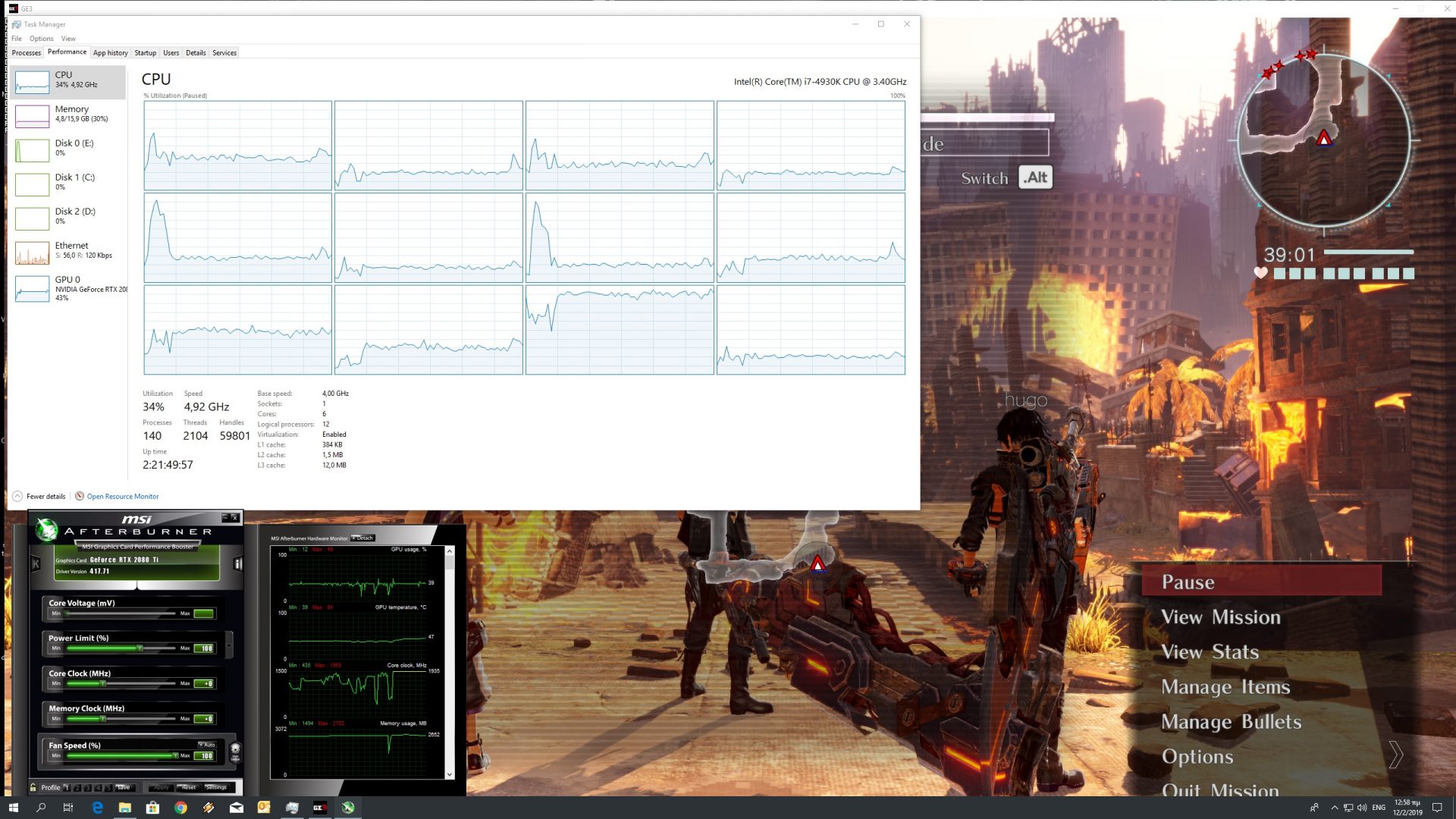Switch to the App history tab
Viewport: 1456px width, 819px height.
click(x=110, y=53)
